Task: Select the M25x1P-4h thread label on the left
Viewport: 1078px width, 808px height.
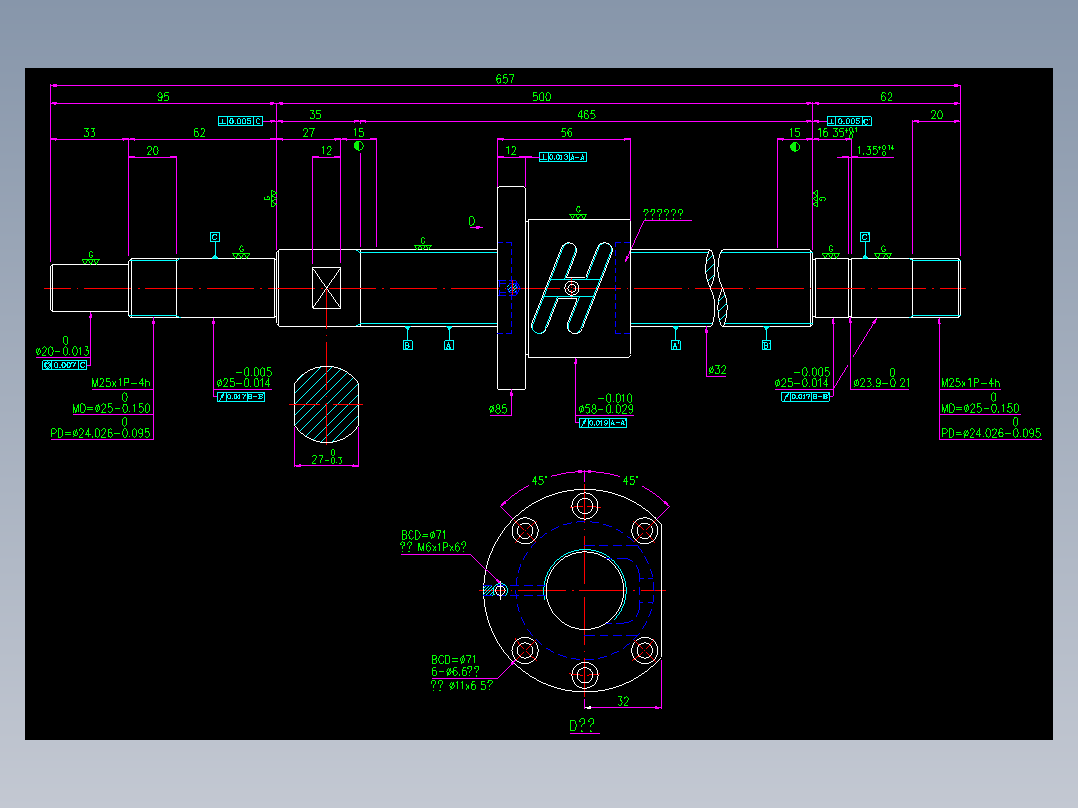Action: click(x=120, y=381)
